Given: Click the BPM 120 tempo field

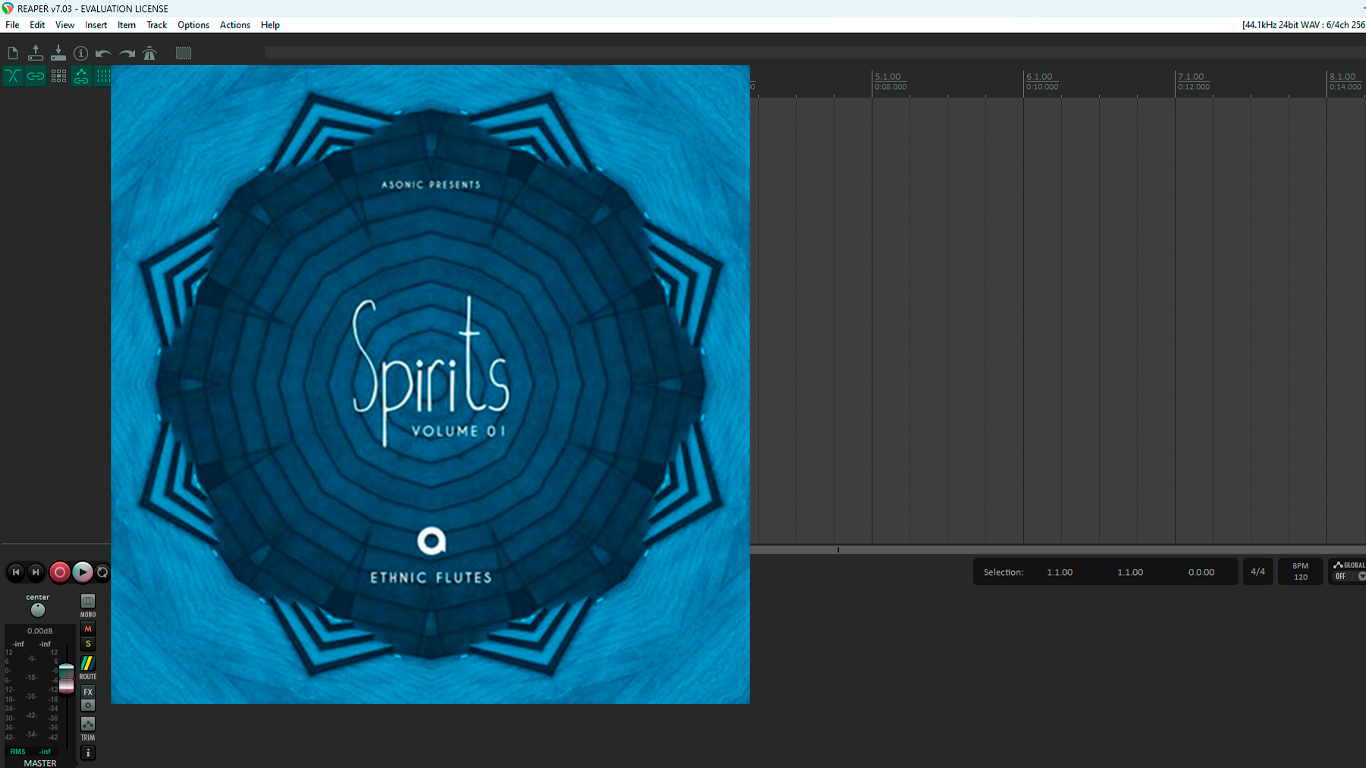Looking at the screenshot, I should click(1300, 571).
